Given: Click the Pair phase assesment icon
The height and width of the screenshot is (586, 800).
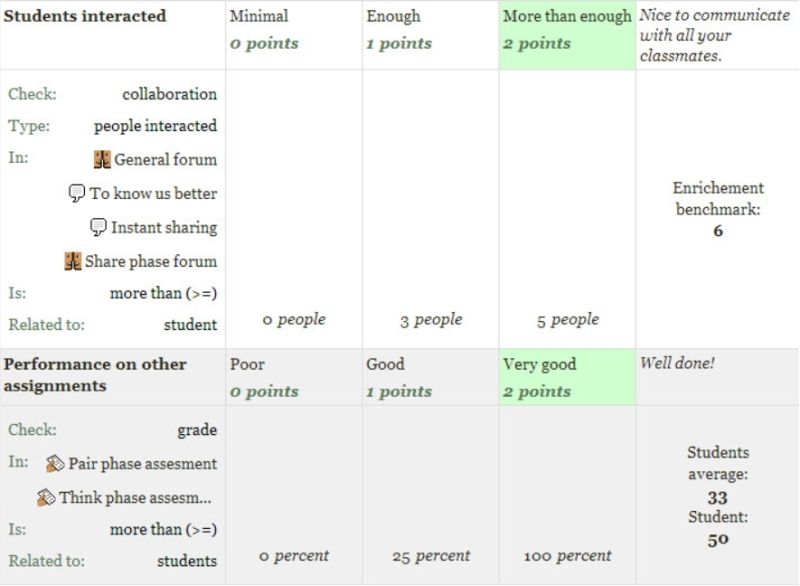Looking at the screenshot, I should (55, 464).
